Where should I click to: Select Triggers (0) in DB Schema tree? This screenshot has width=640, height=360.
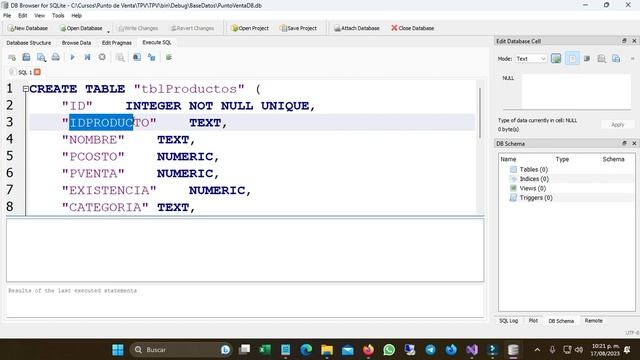pyautogui.click(x=536, y=198)
